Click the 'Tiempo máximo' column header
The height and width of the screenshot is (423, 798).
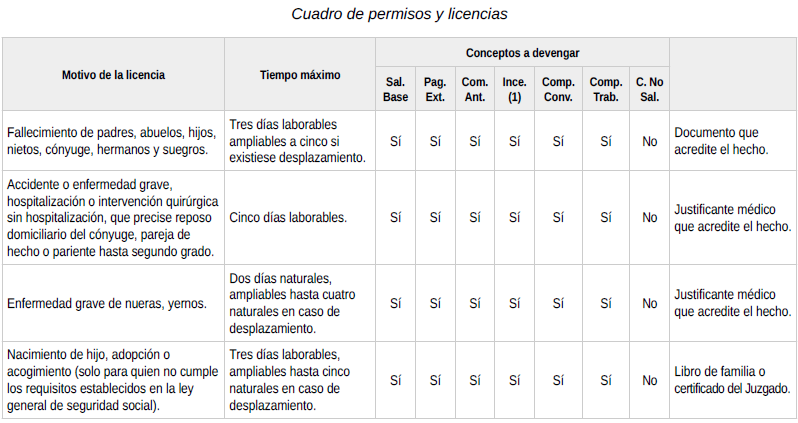[300, 74]
